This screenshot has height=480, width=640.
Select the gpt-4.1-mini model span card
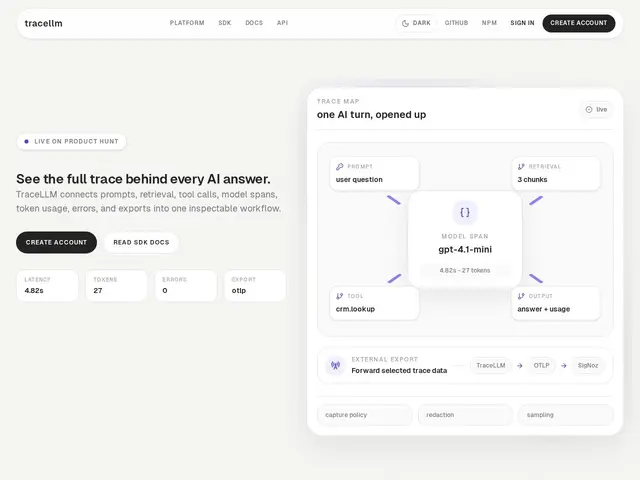point(465,239)
